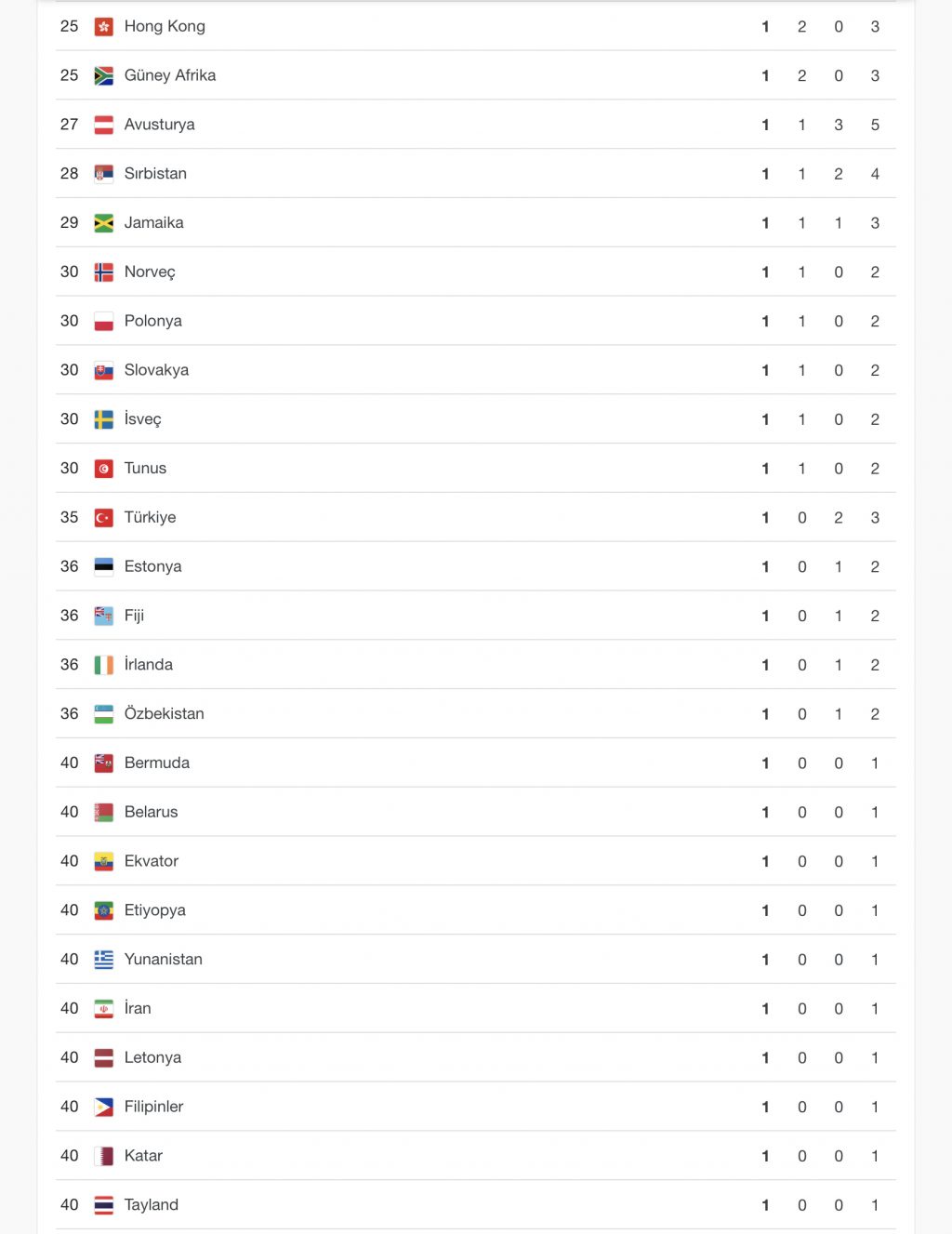The height and width of the screenshot is (1234, 952).
Task: Click the Hong Kong flag icon
Action: (x=104, y=27)
